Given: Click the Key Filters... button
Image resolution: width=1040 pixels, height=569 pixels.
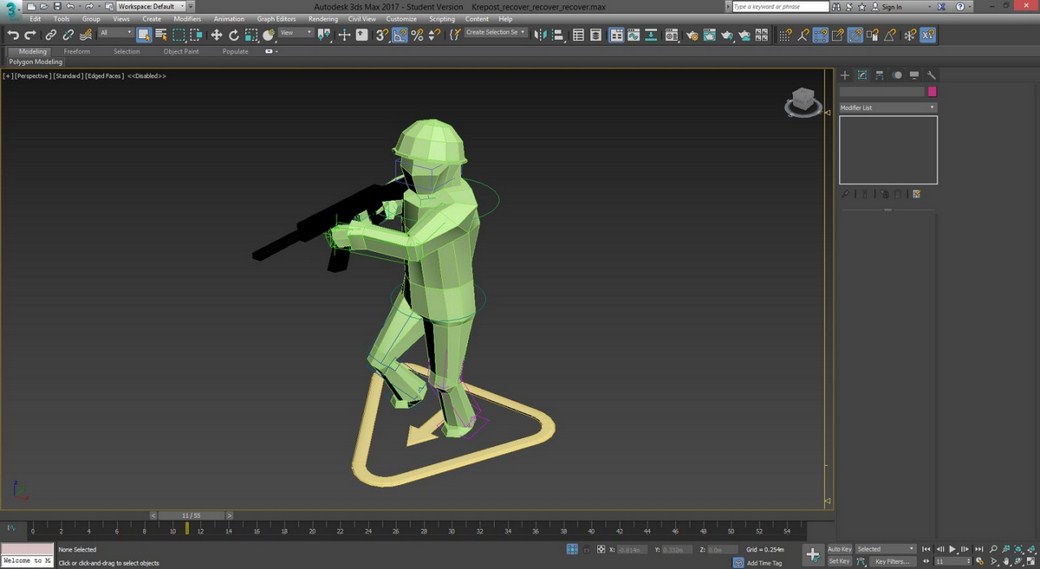Looking at the screenshot, I should 891,561.
